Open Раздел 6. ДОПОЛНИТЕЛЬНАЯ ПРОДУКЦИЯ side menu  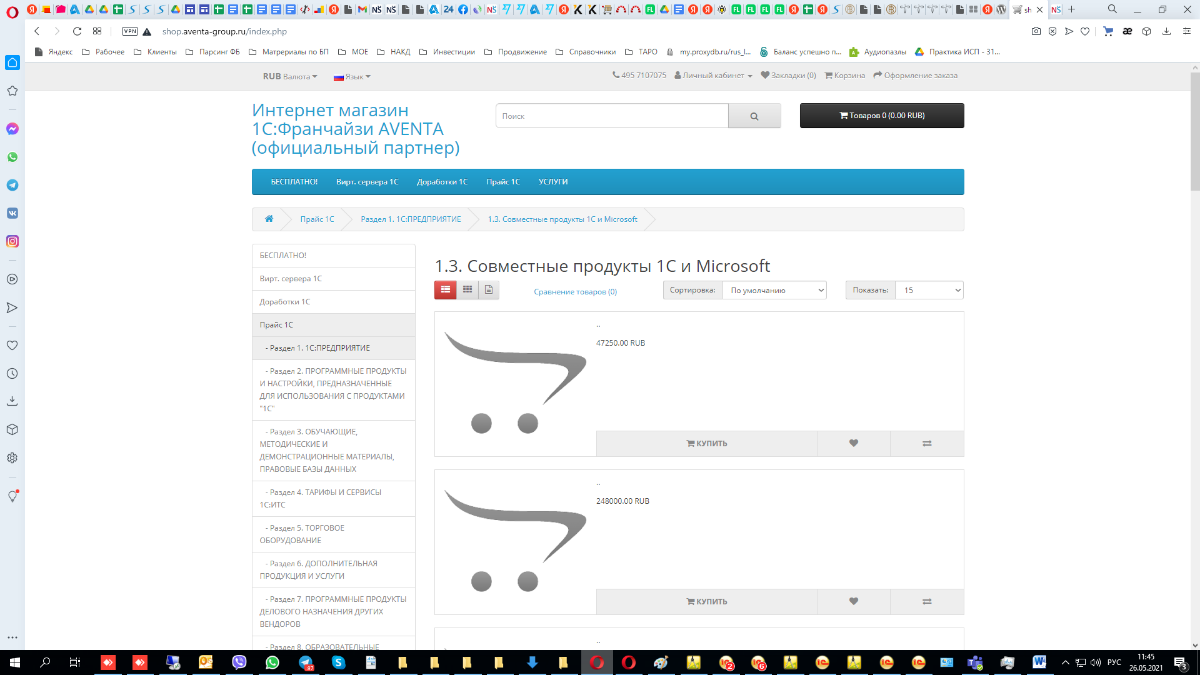coord(334,570)
